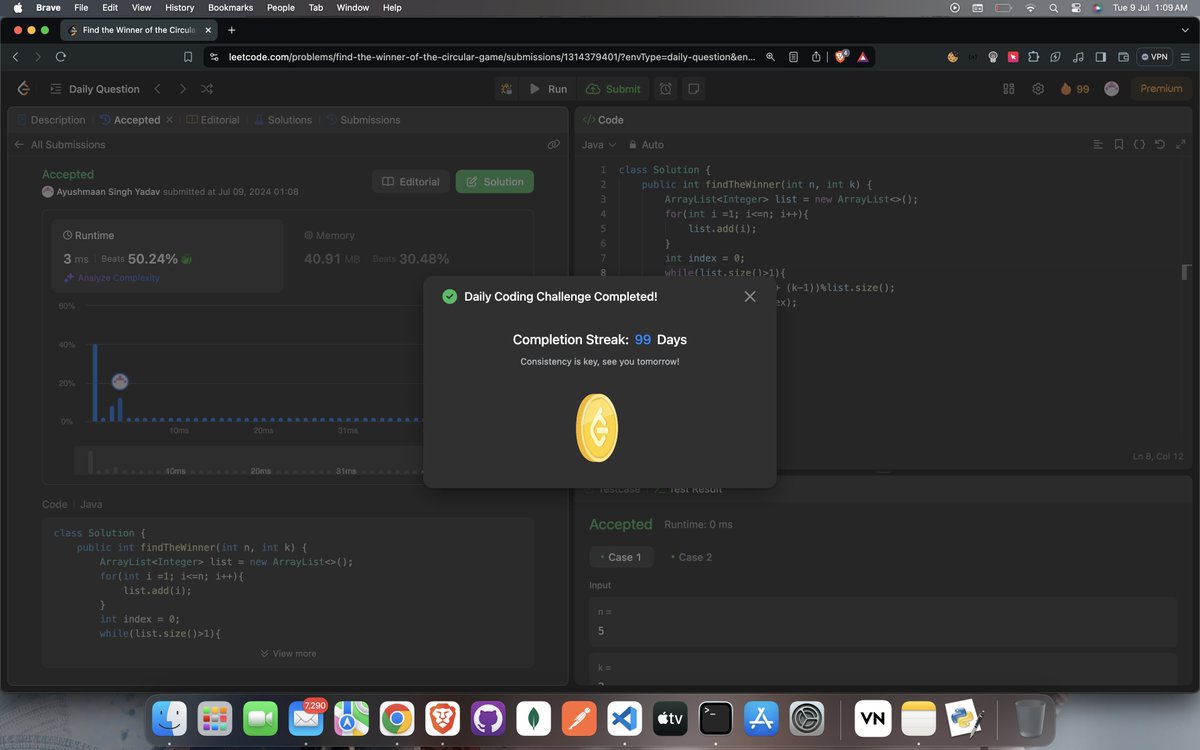Open the browser extensions puzzle icon
Screen dimensions: 1200x750
1034,57
